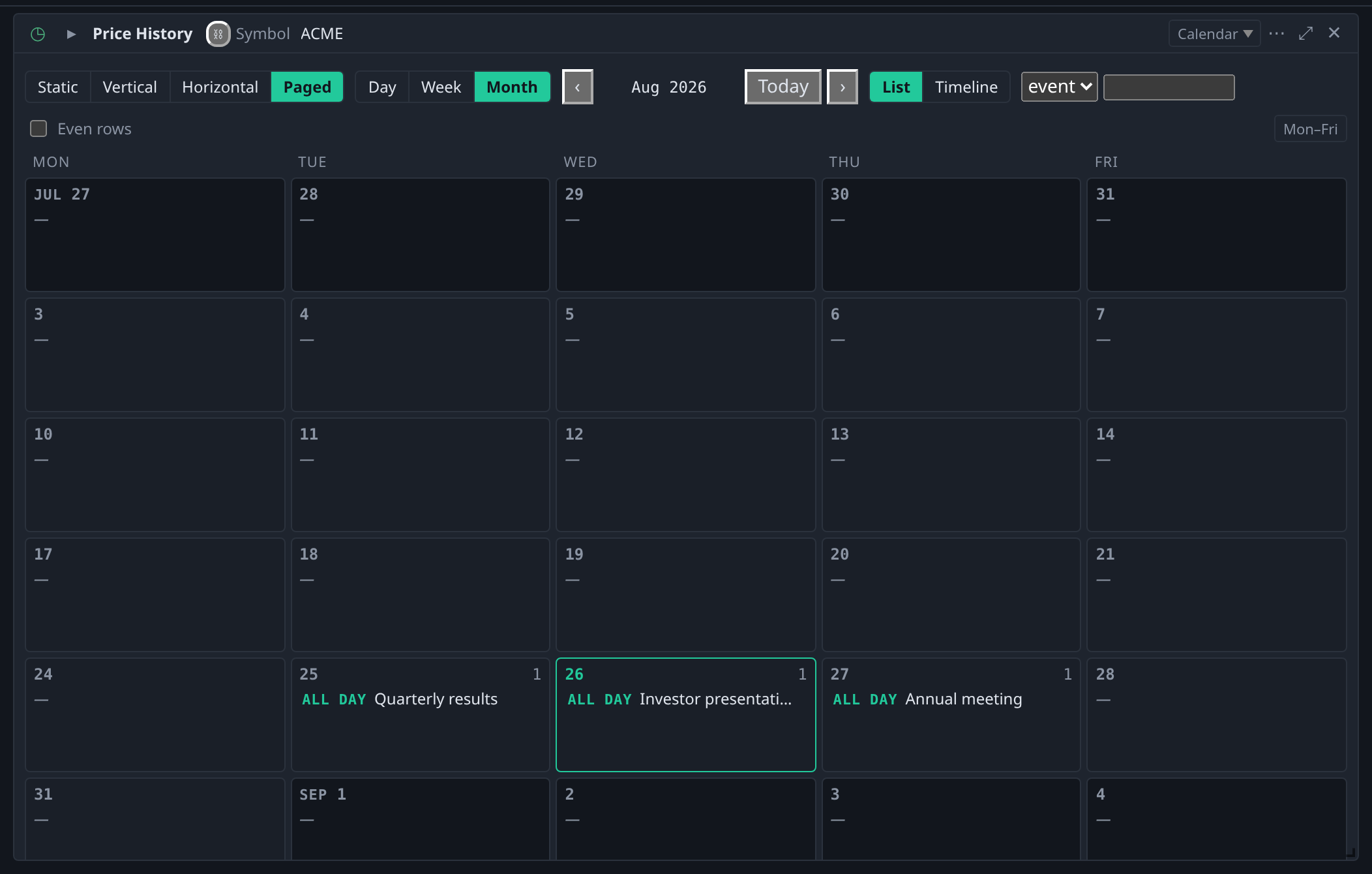Screen dimensions: 1372x874
Task: Click the WED column header
Action: 580,162
